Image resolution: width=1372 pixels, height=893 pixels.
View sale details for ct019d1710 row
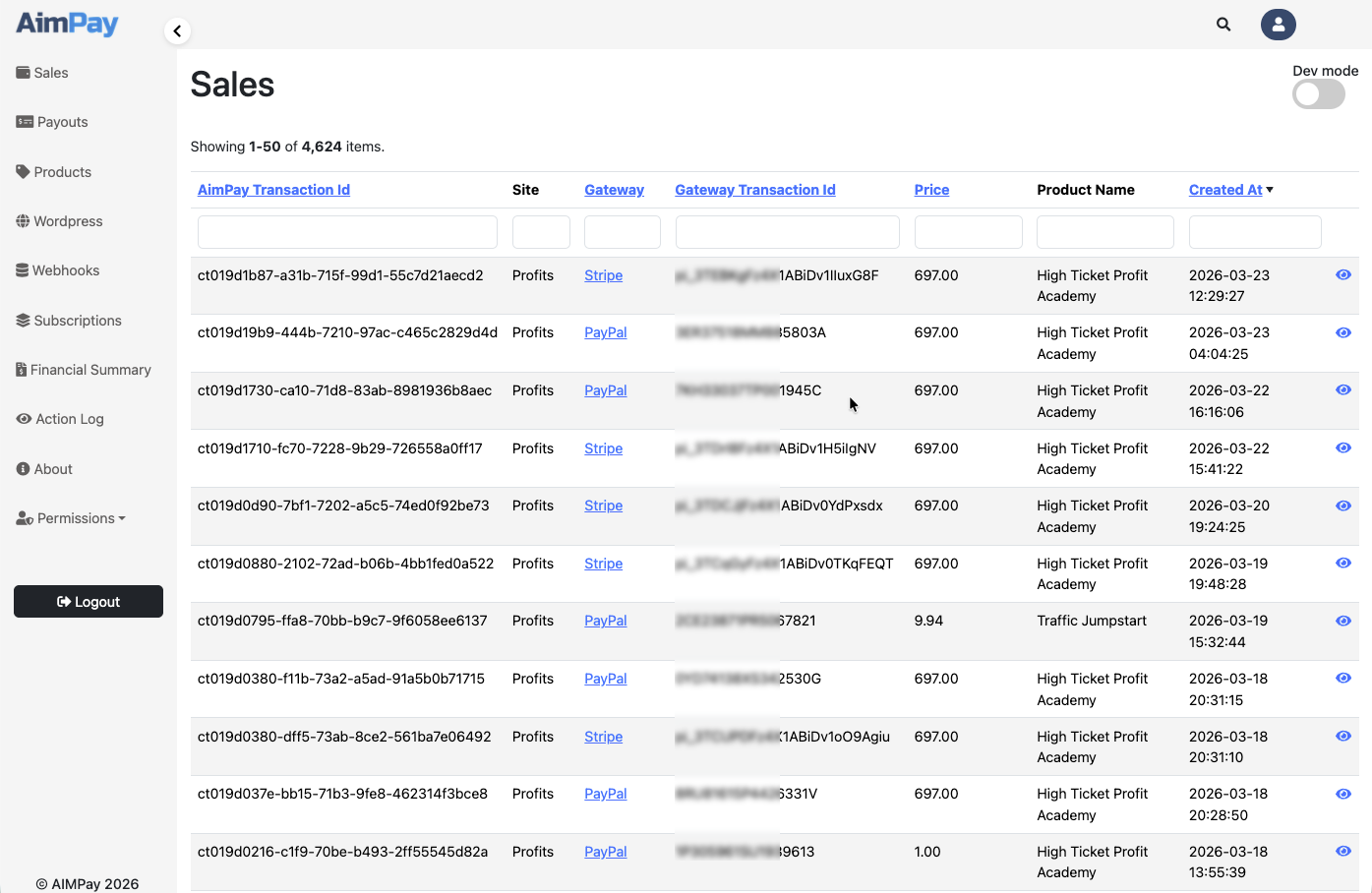click(1343, 448)
